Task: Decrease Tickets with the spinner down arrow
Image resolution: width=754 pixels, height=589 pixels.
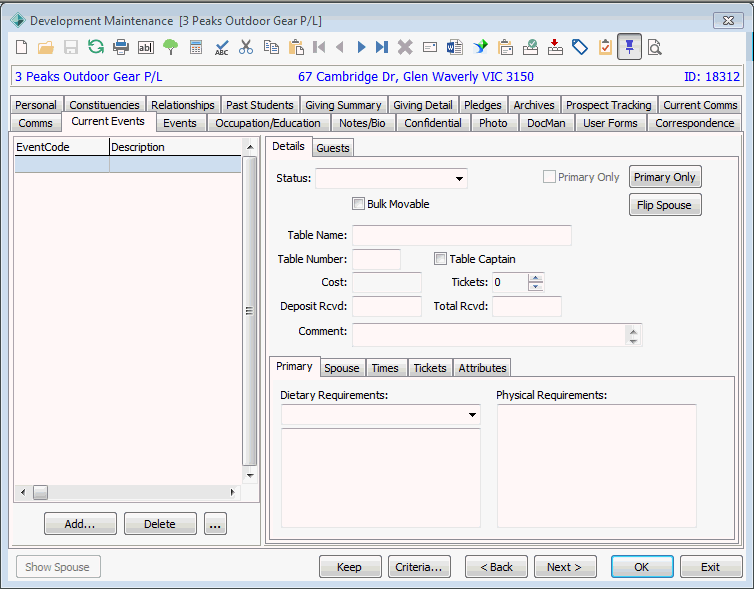Action: (536, 287)
